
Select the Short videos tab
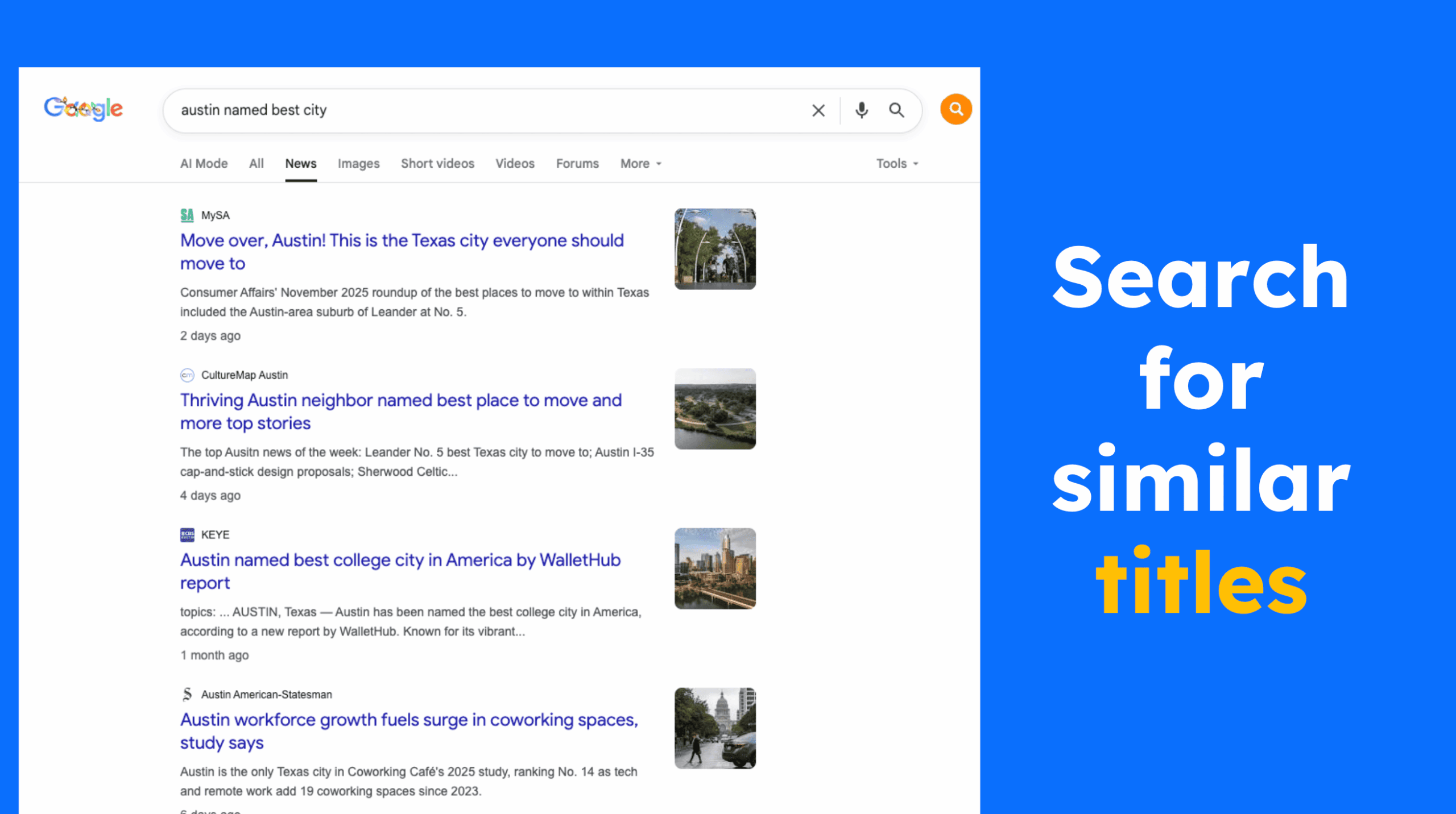pyautogui.click(x=437, y=164)
